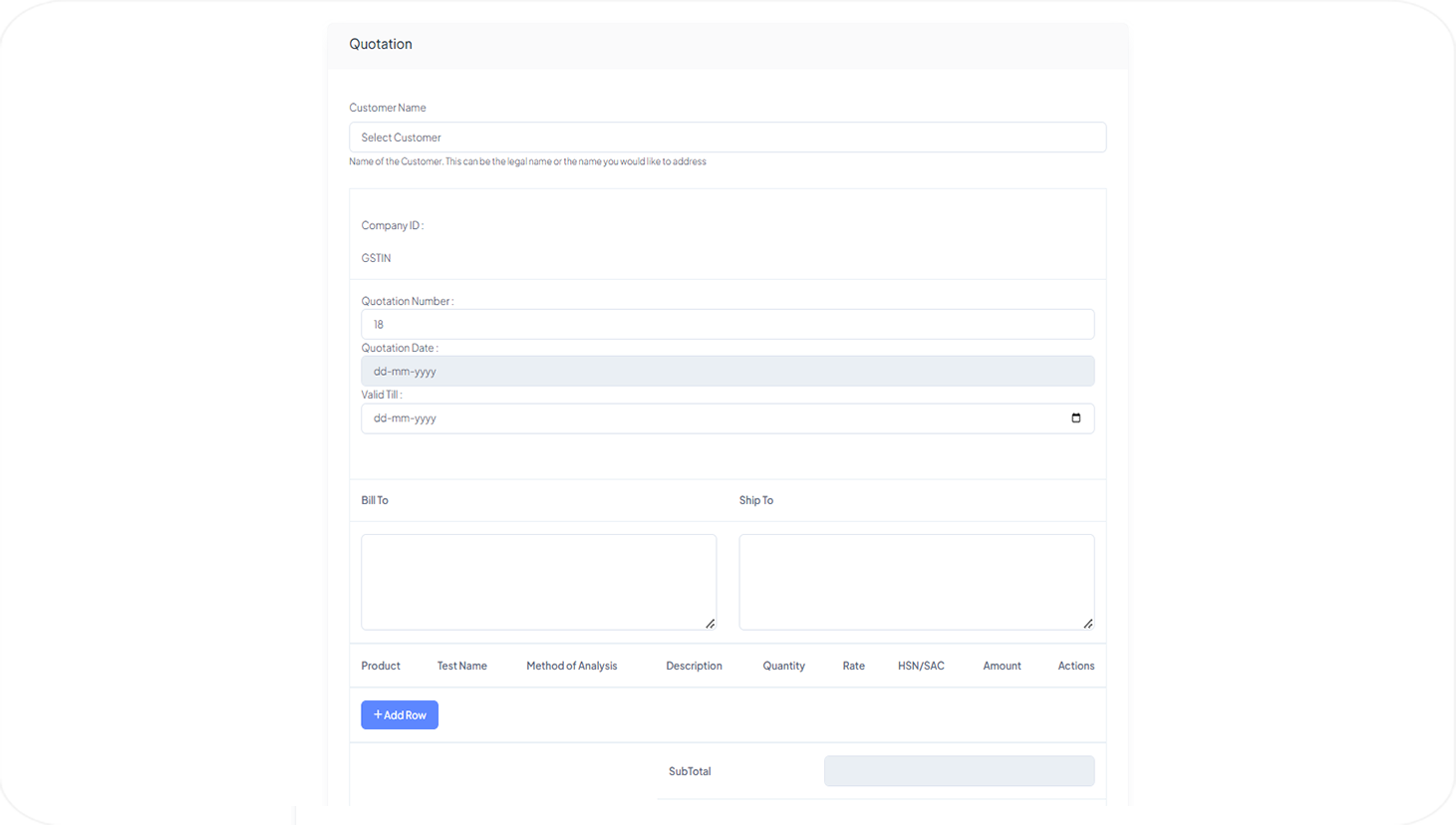The width and height of the screenshot is (1456, 825).
Task: Click inside the Ship To text area
Action: pyautogui.click(x=916, y=582)
